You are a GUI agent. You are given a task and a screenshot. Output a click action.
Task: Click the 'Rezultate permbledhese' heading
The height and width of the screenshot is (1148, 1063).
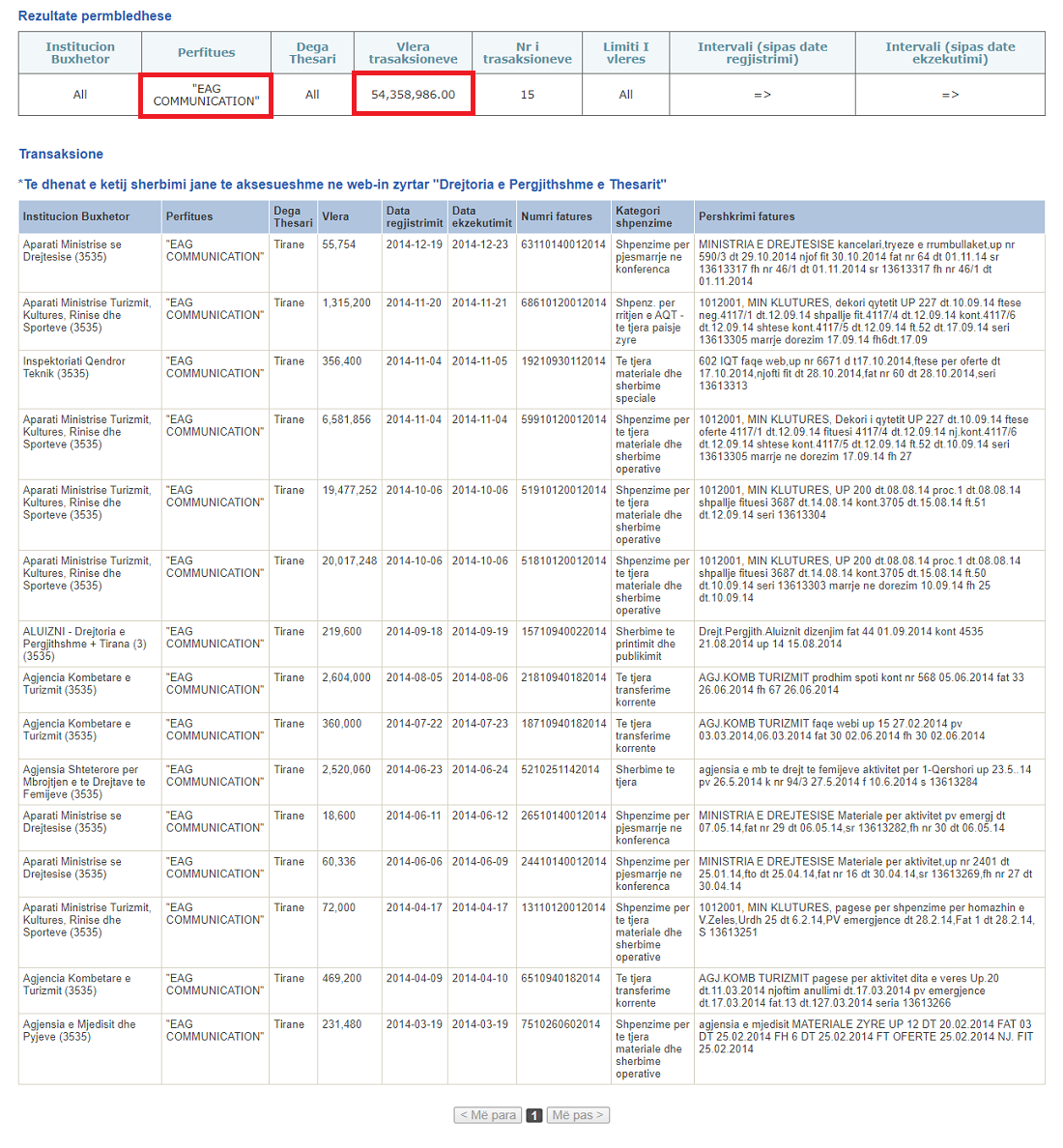click(x=95, y=16)
